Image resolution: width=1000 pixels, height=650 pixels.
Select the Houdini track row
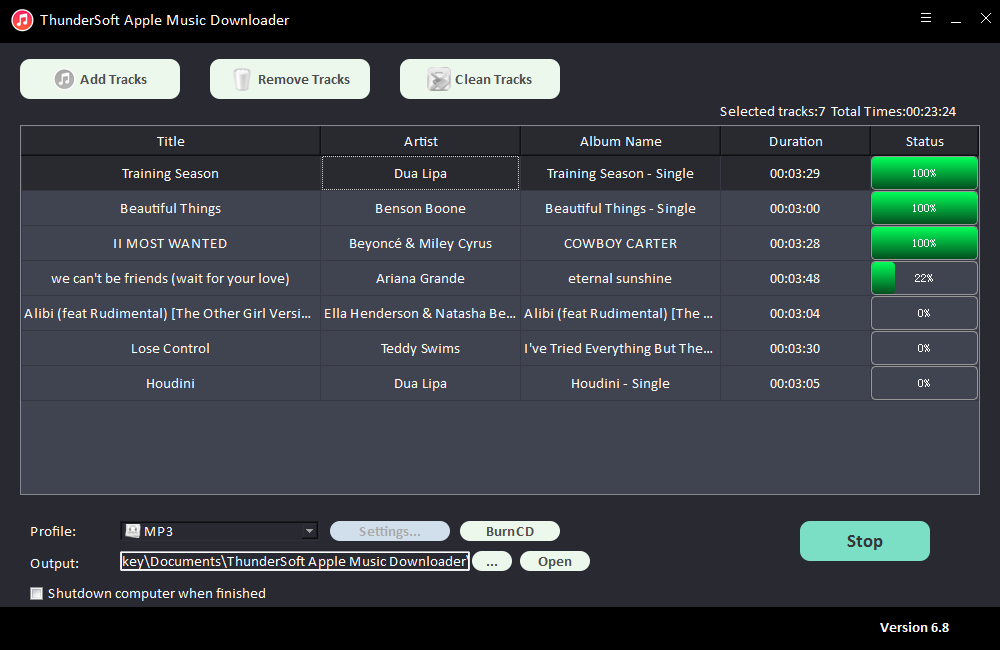tap(170, 383)
